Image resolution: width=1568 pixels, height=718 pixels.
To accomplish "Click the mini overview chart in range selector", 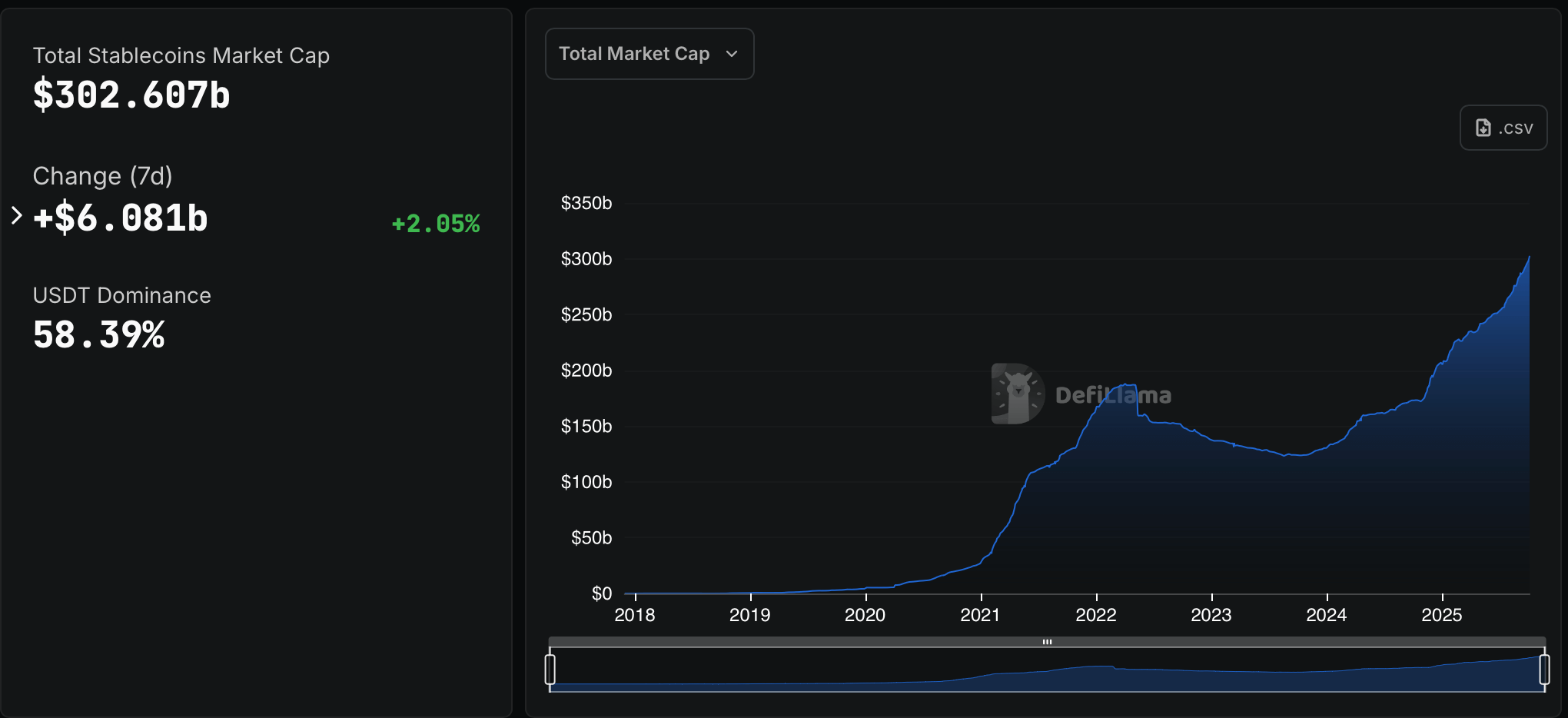I will click(1047, 670).
